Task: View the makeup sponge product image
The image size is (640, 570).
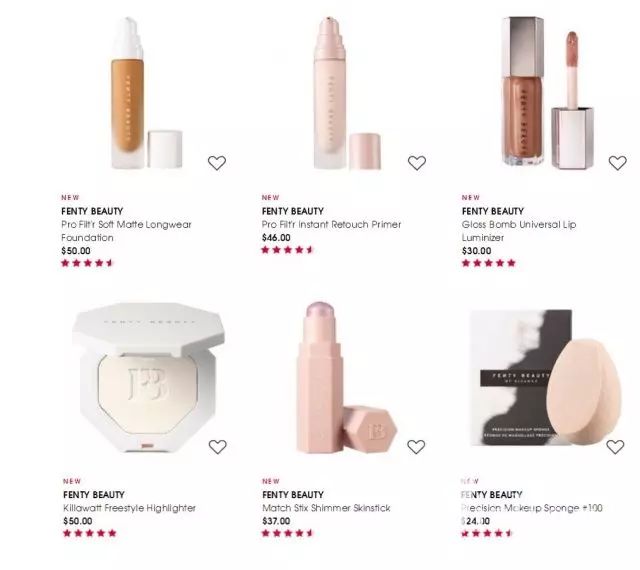Action: click(x=545, y=378)
